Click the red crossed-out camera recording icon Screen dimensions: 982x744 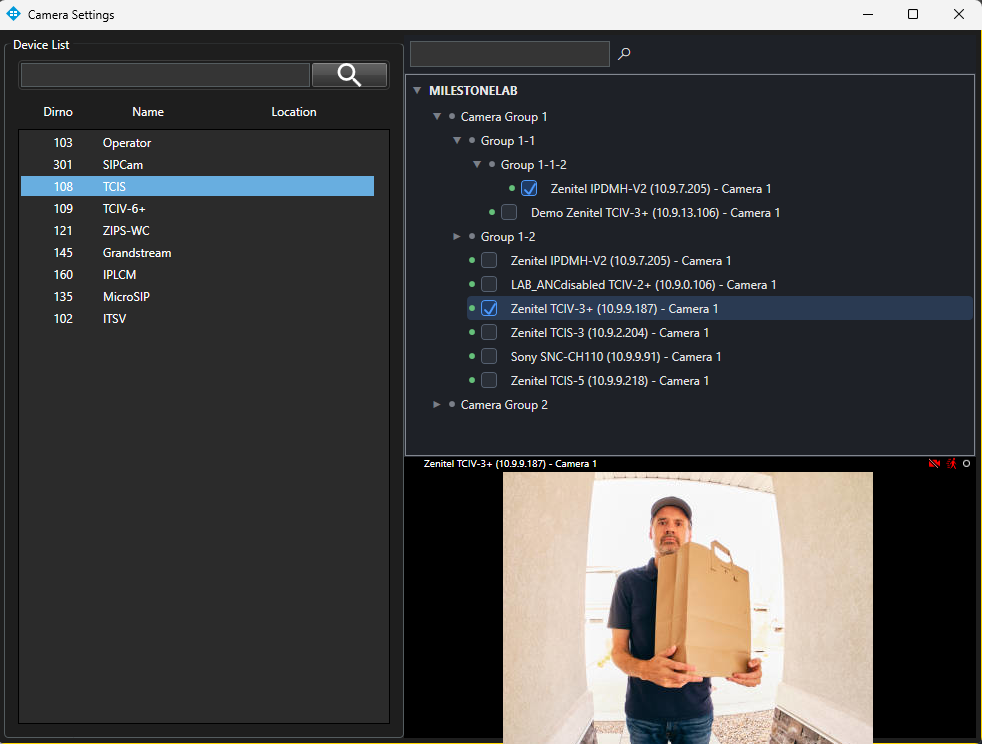934,464
